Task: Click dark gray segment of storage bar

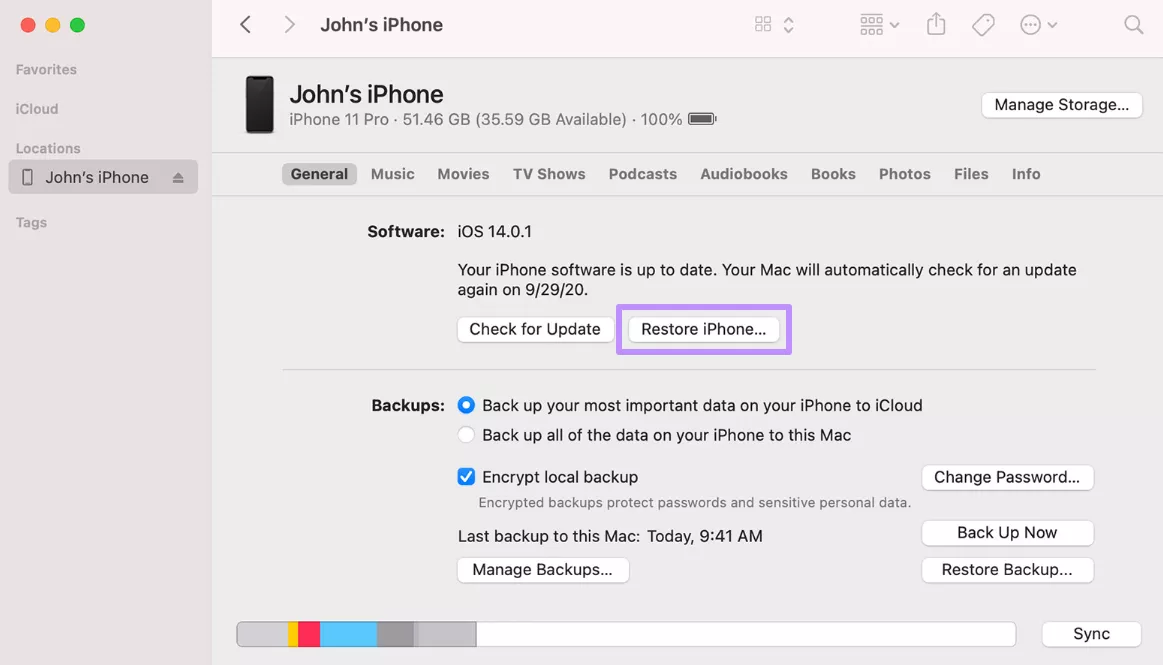Action: click(395, 635)
